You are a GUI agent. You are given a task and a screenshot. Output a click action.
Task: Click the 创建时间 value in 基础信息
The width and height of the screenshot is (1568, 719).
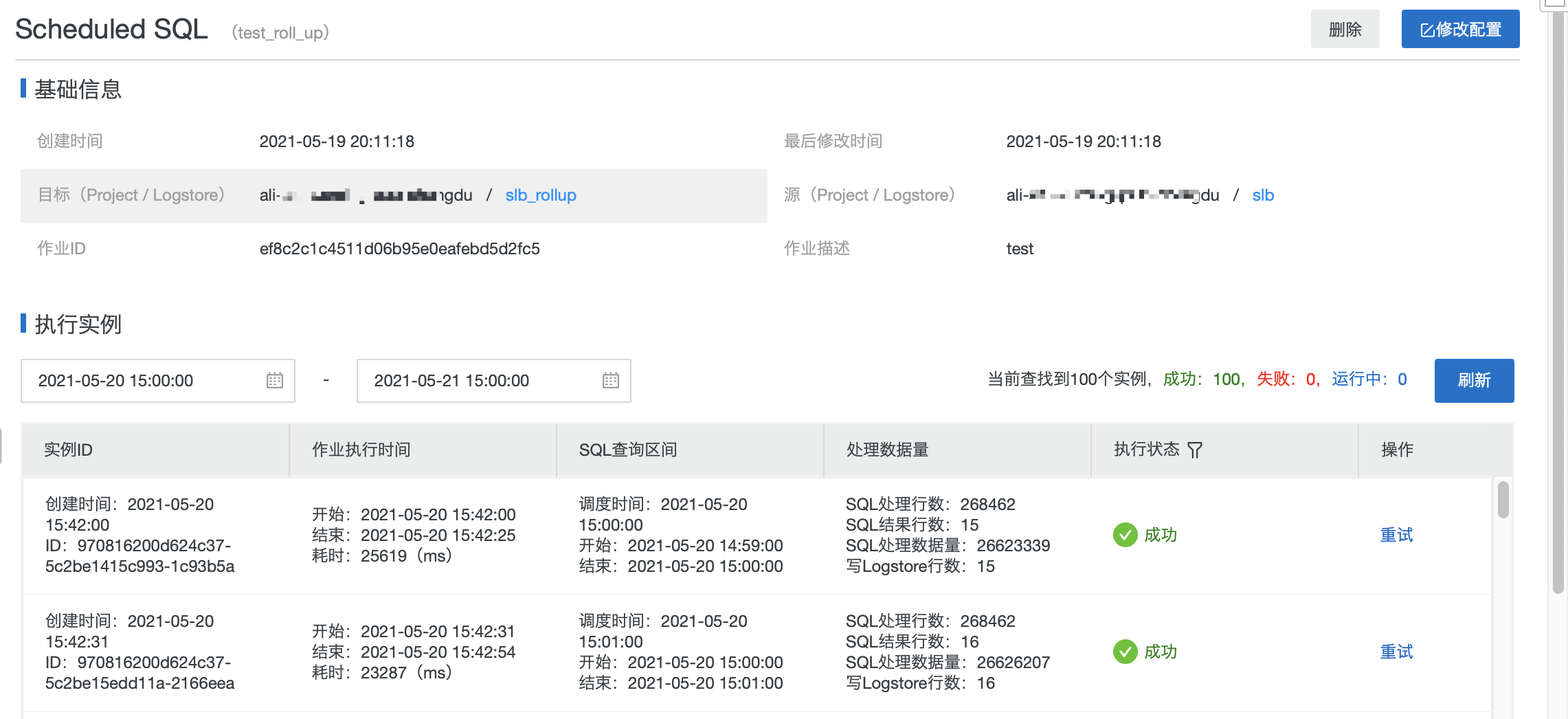pyautogui.click(x=337, y=142)
